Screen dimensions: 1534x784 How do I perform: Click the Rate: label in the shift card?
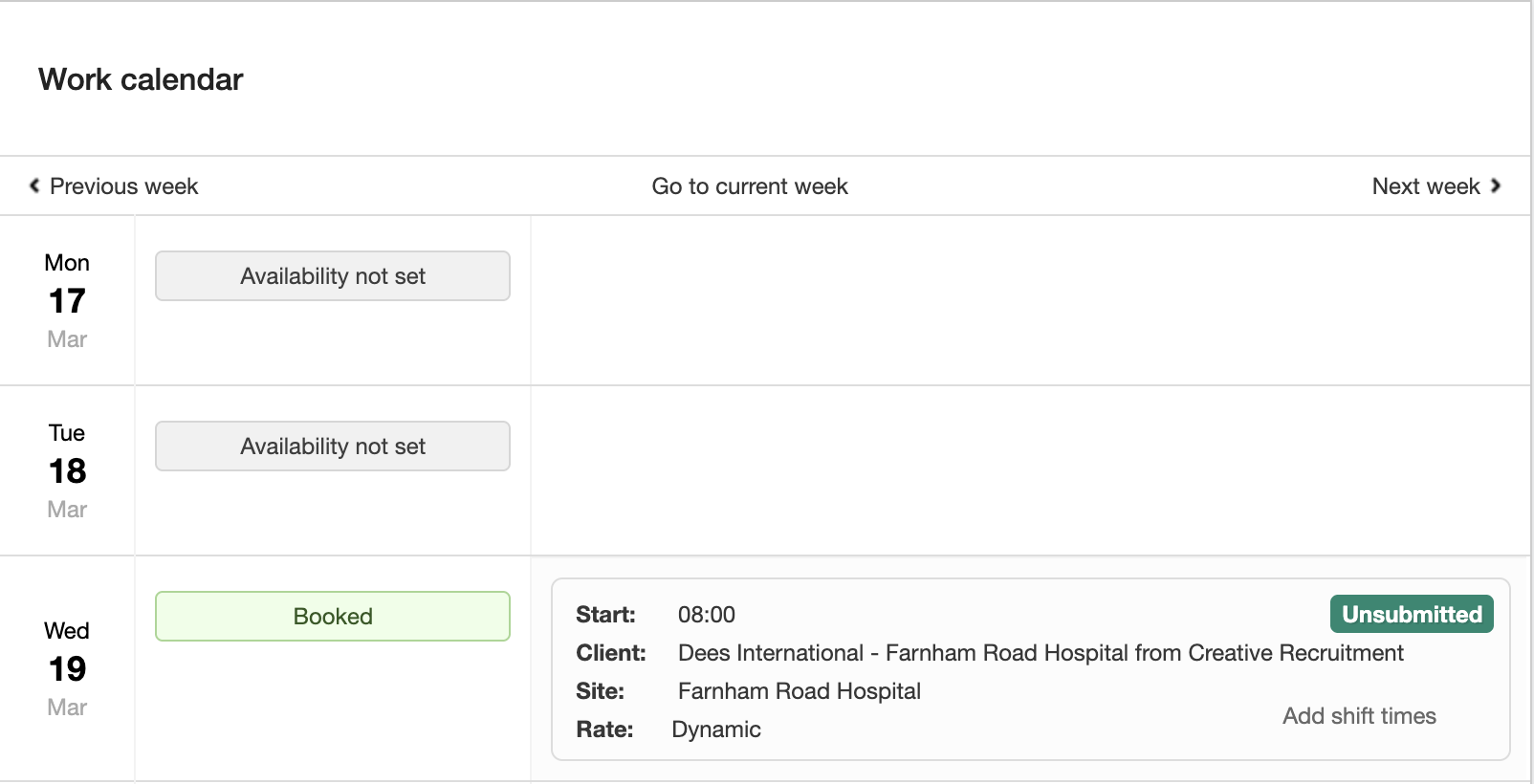click(604, 730)
